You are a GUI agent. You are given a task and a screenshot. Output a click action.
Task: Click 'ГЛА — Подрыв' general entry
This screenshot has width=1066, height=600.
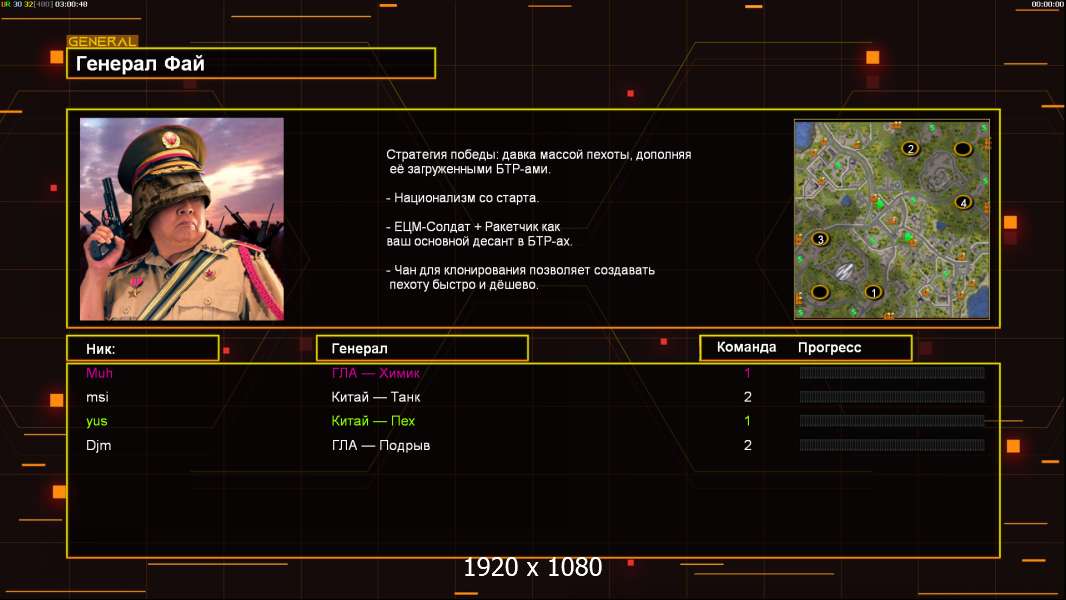point(381,446)
